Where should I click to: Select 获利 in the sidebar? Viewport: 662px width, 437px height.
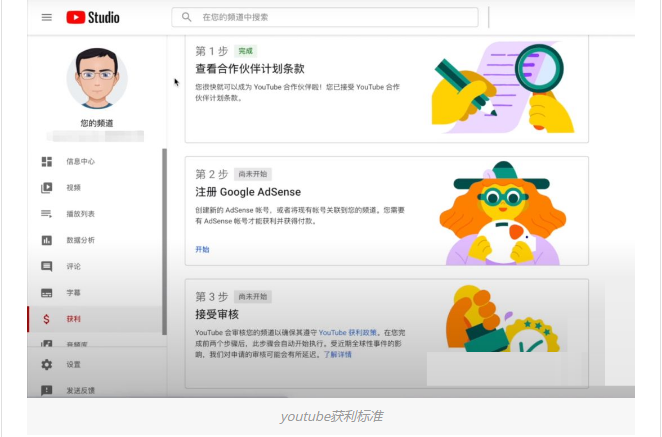click(x=95, y=319)
